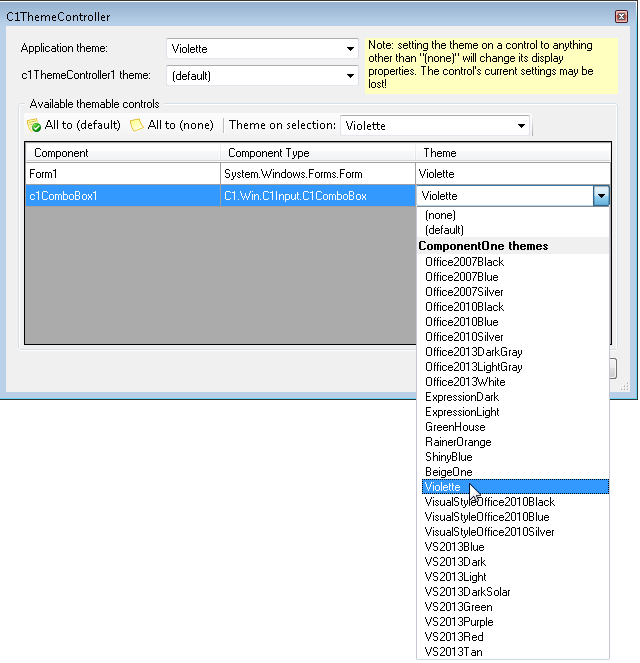The image size is (640, 663).
Task: Expand the c1ThemeController1 theme combo box
Action: (350, 76)
